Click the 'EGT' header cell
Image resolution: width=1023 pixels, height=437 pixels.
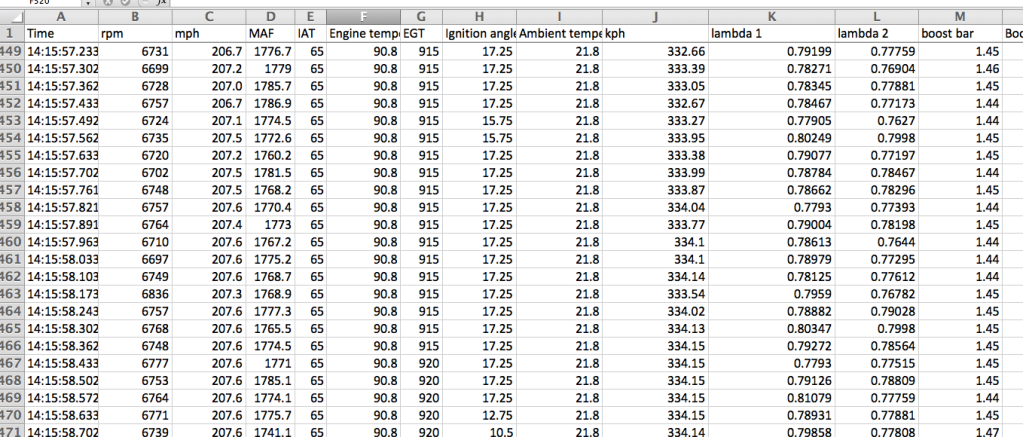[x=421, y=33]
